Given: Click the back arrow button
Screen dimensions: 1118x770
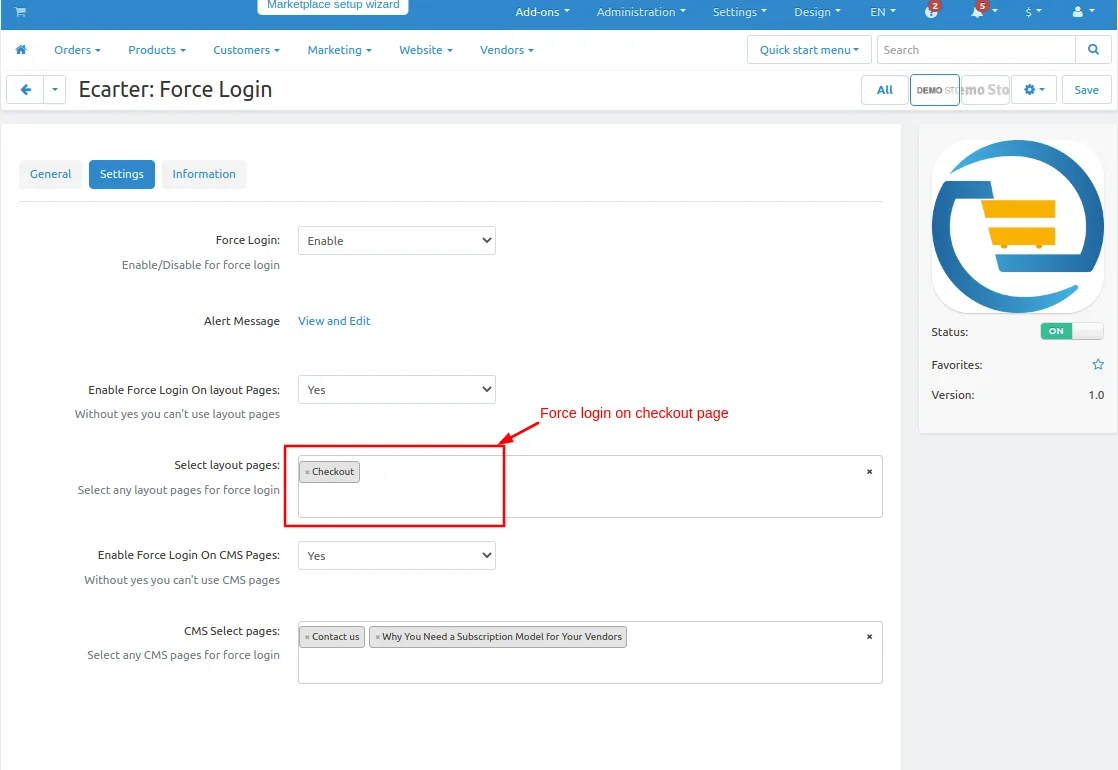Looking at the screenshot, I should (x=26, y=90).
